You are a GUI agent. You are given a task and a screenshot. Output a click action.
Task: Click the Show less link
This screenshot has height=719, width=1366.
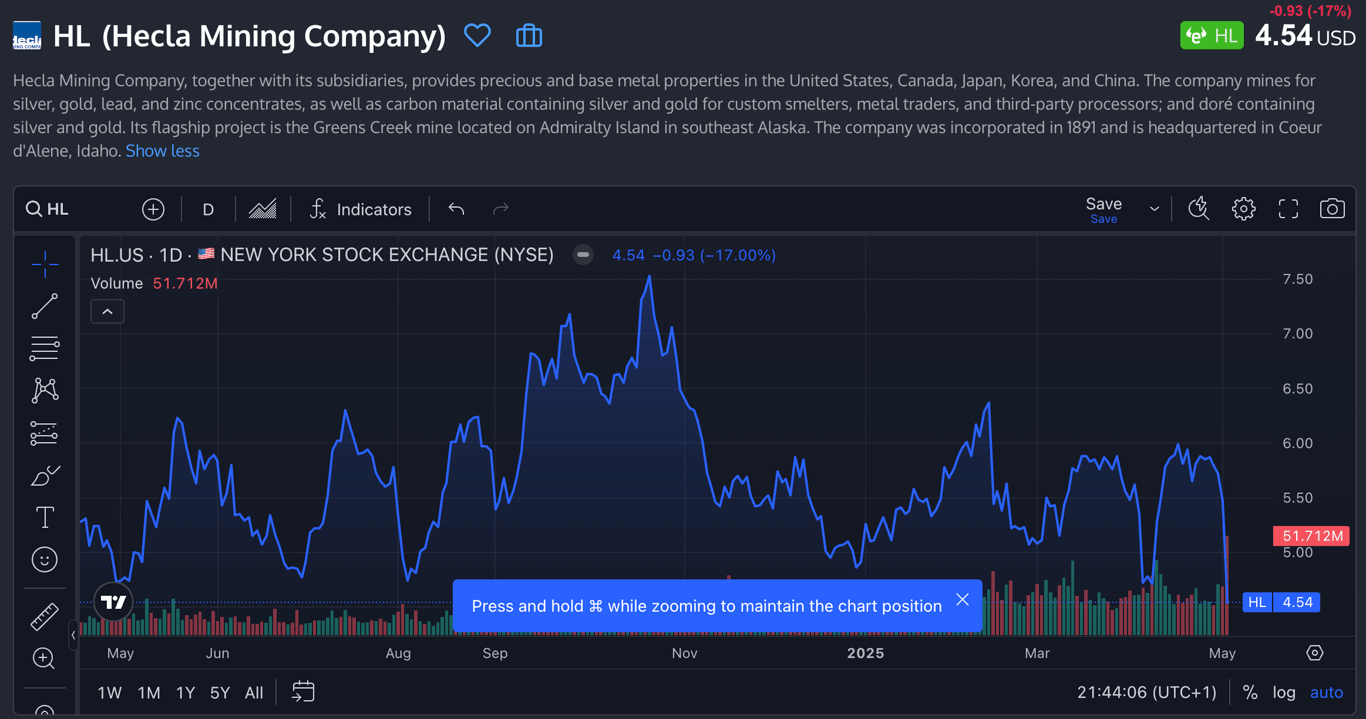pyautogui.click(x=162, y=151)
